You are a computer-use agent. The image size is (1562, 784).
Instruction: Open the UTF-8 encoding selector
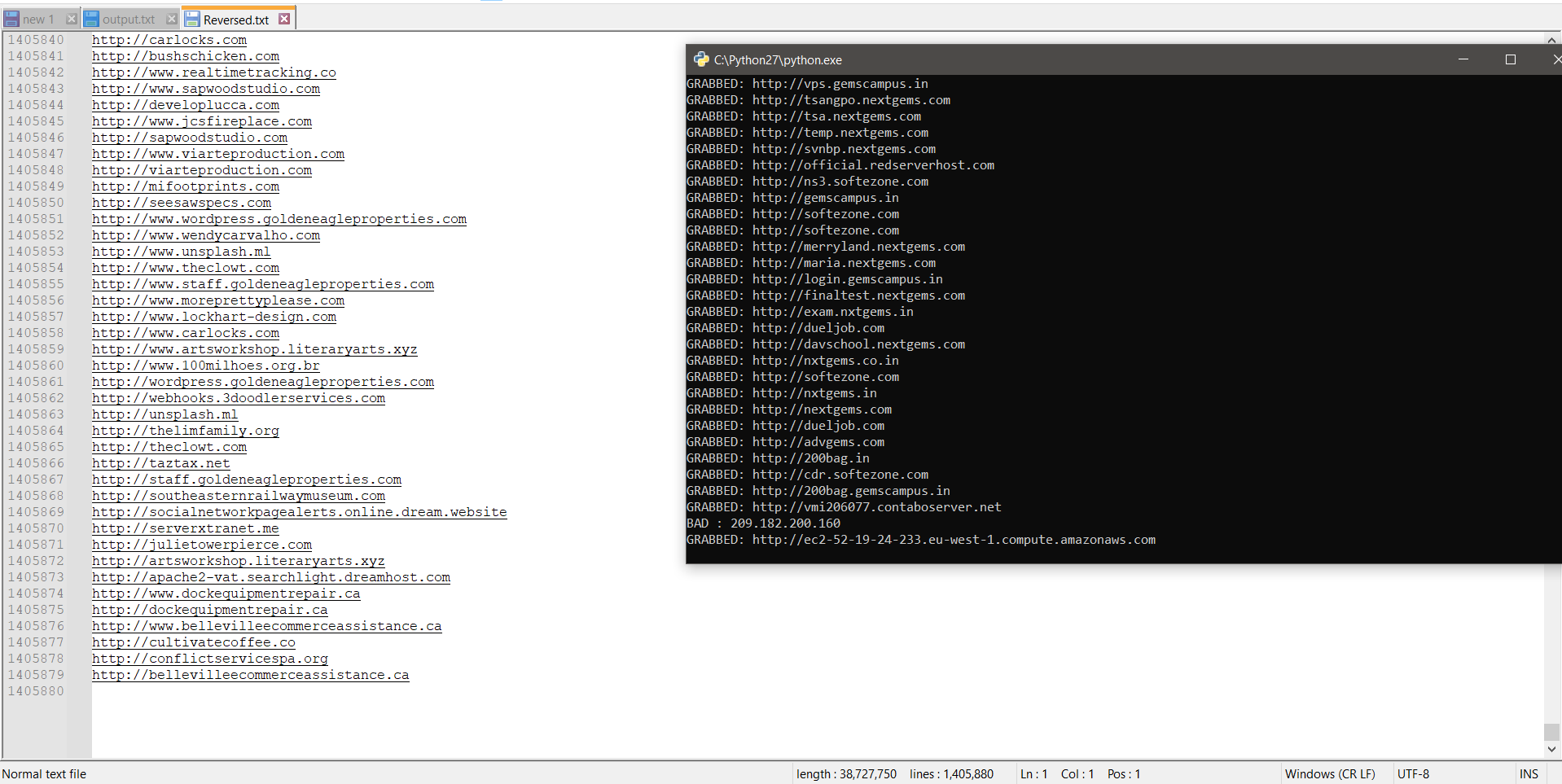1413,774
